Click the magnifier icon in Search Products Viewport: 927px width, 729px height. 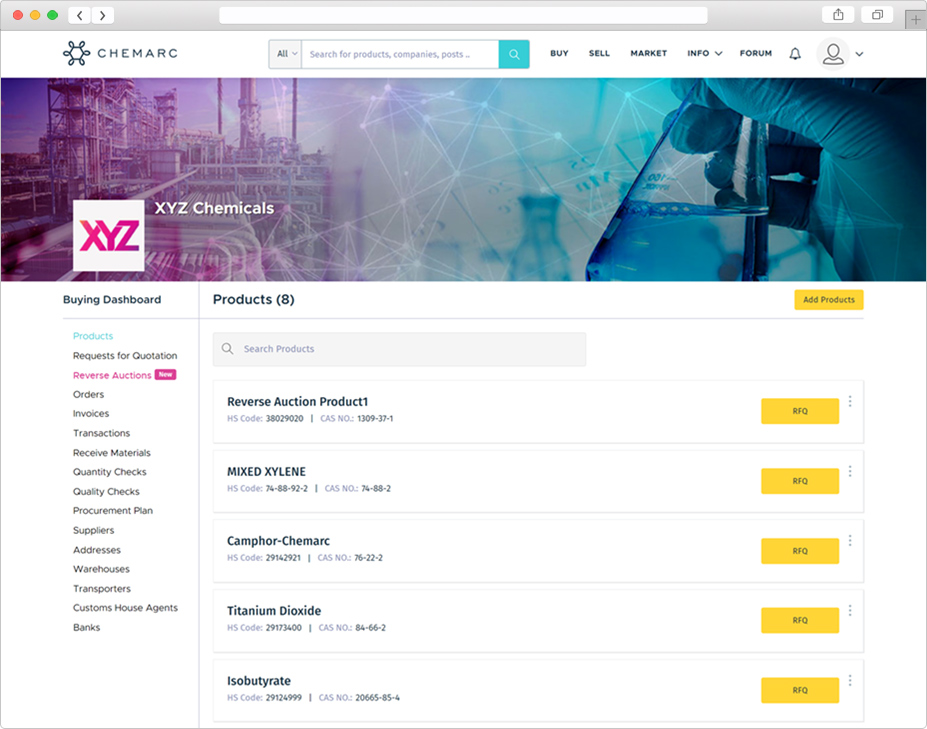[x=228, y=349]
